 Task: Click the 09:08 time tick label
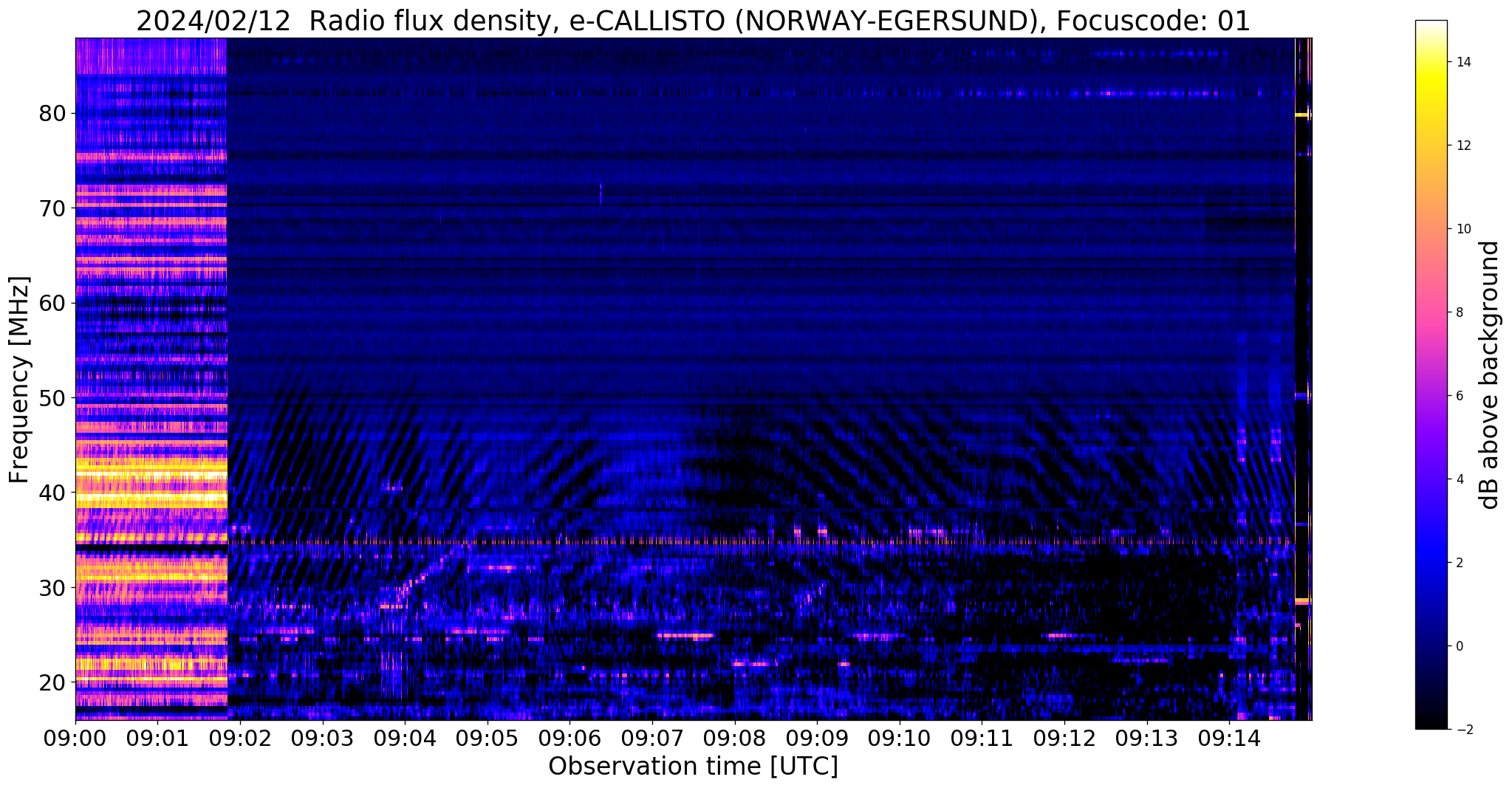[734, 739]
